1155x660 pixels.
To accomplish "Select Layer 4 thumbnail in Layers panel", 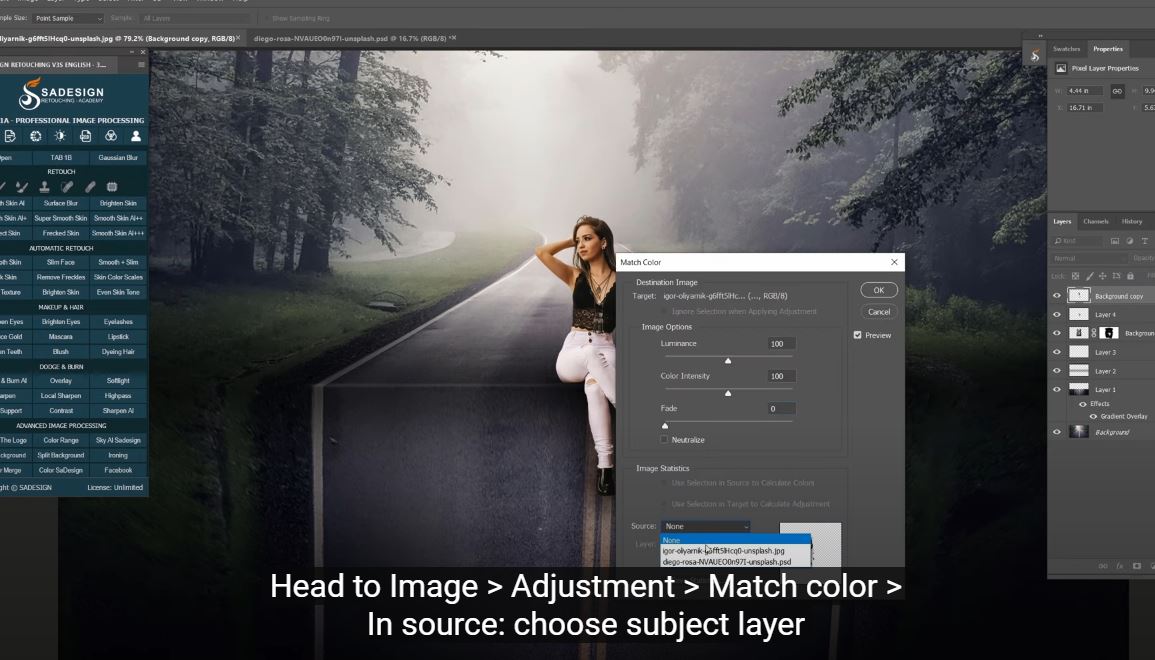I will click(x=1078, y=315).
